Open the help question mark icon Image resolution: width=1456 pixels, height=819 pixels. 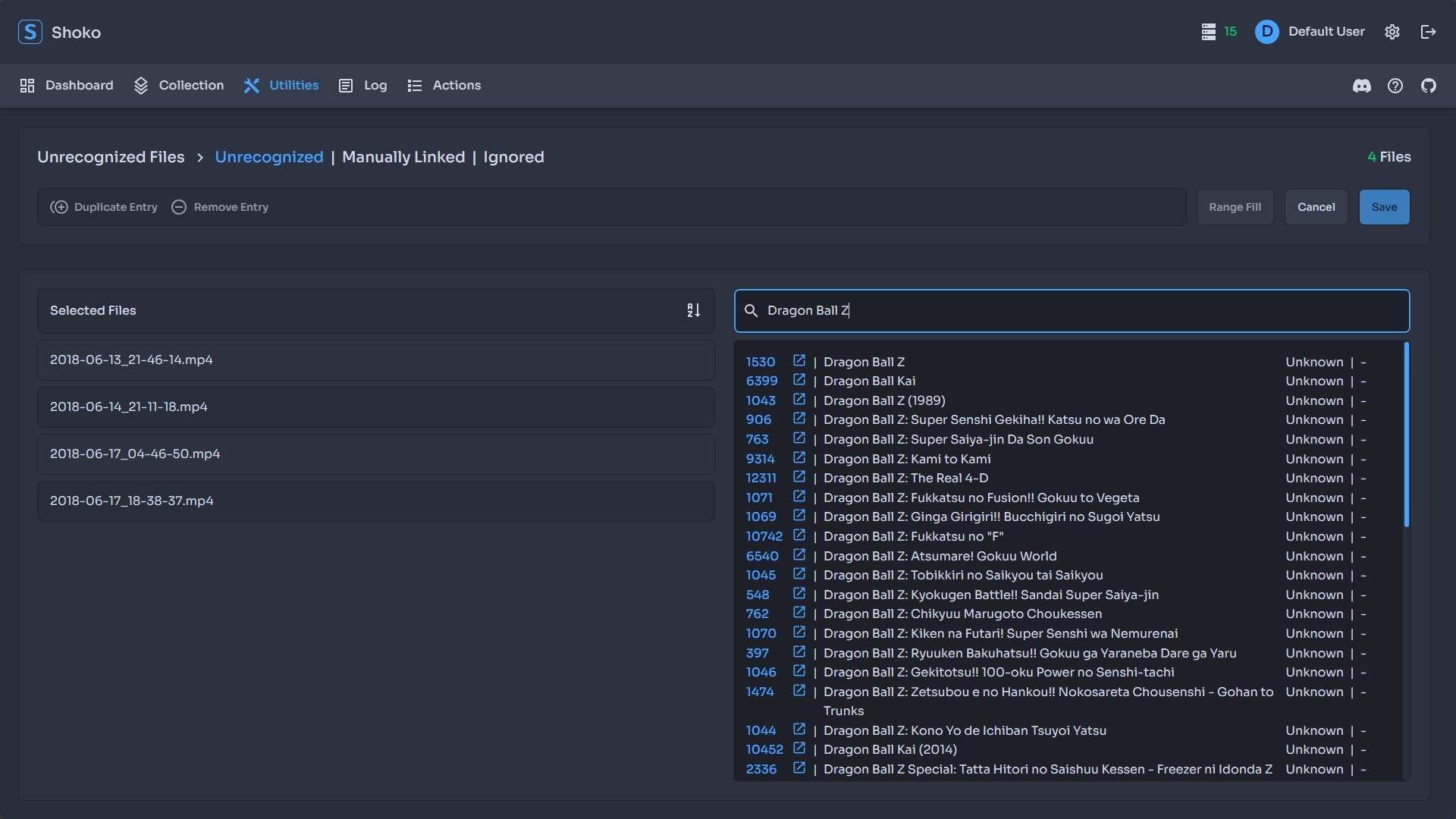coord(1395,86)
